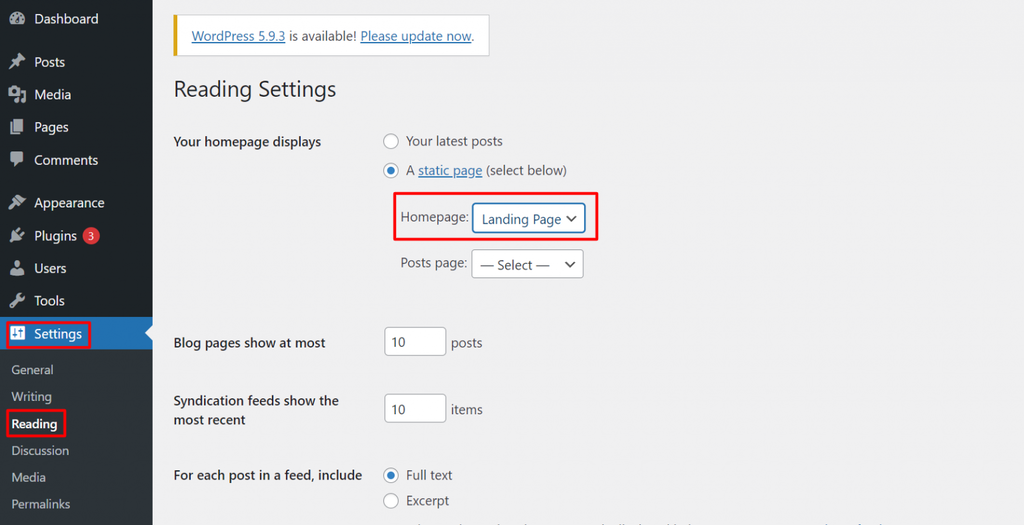
Task: Click the Please update now link
Action: pyautogui.click(x=415, y=36)
